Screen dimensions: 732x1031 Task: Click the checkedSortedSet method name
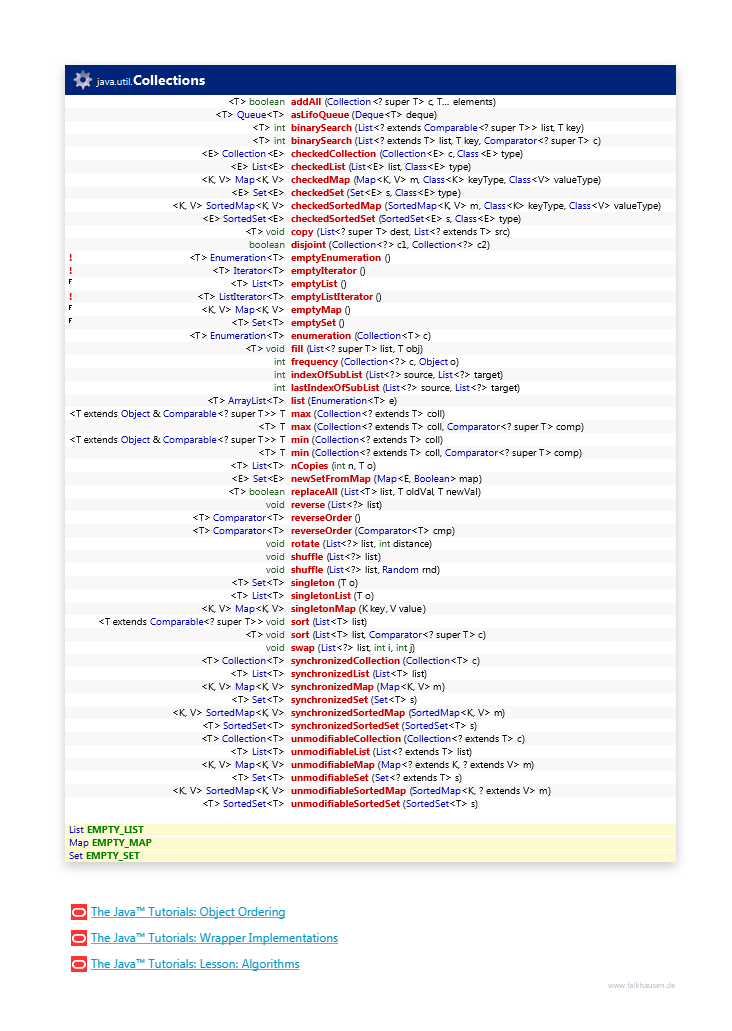click(x=333, y=219)
